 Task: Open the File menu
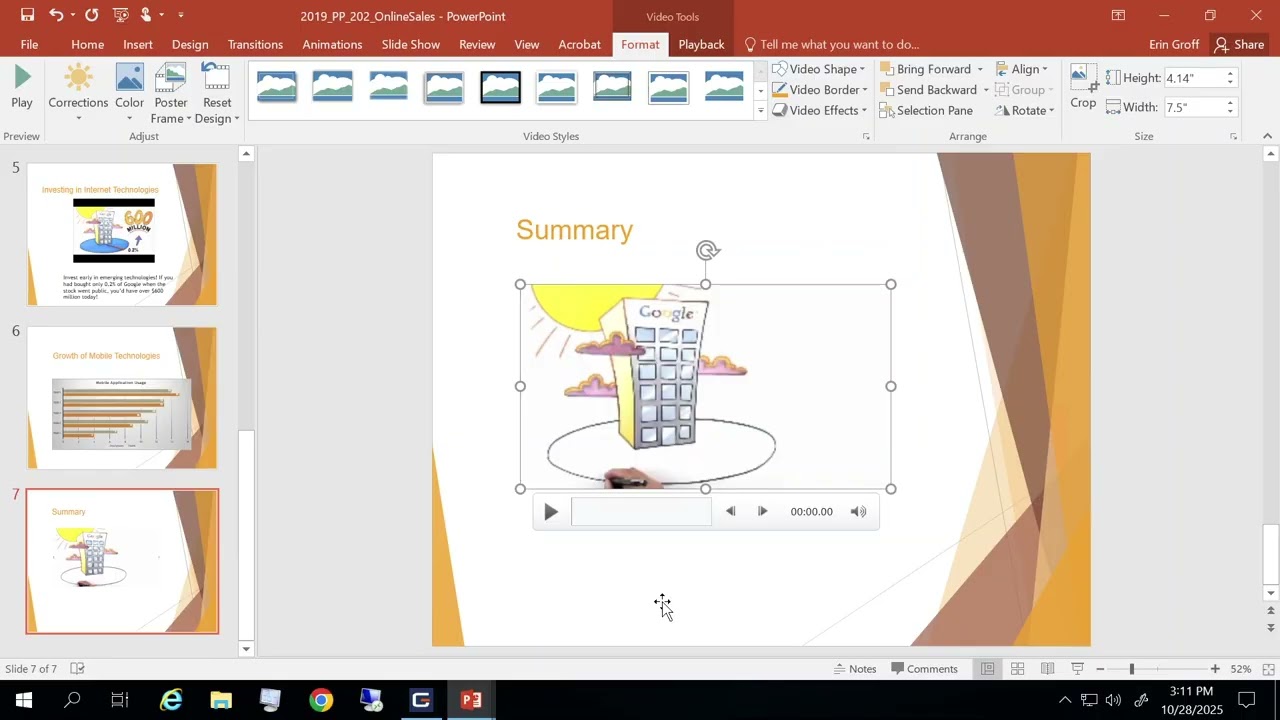(29, 44)
